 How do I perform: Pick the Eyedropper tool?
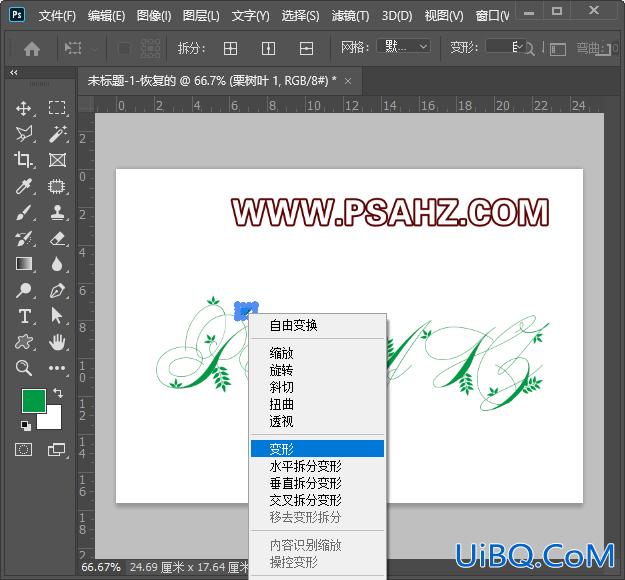tap(24, 186)
